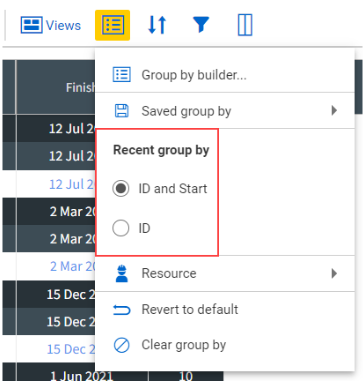Select the ID radio button

(121, 228)
